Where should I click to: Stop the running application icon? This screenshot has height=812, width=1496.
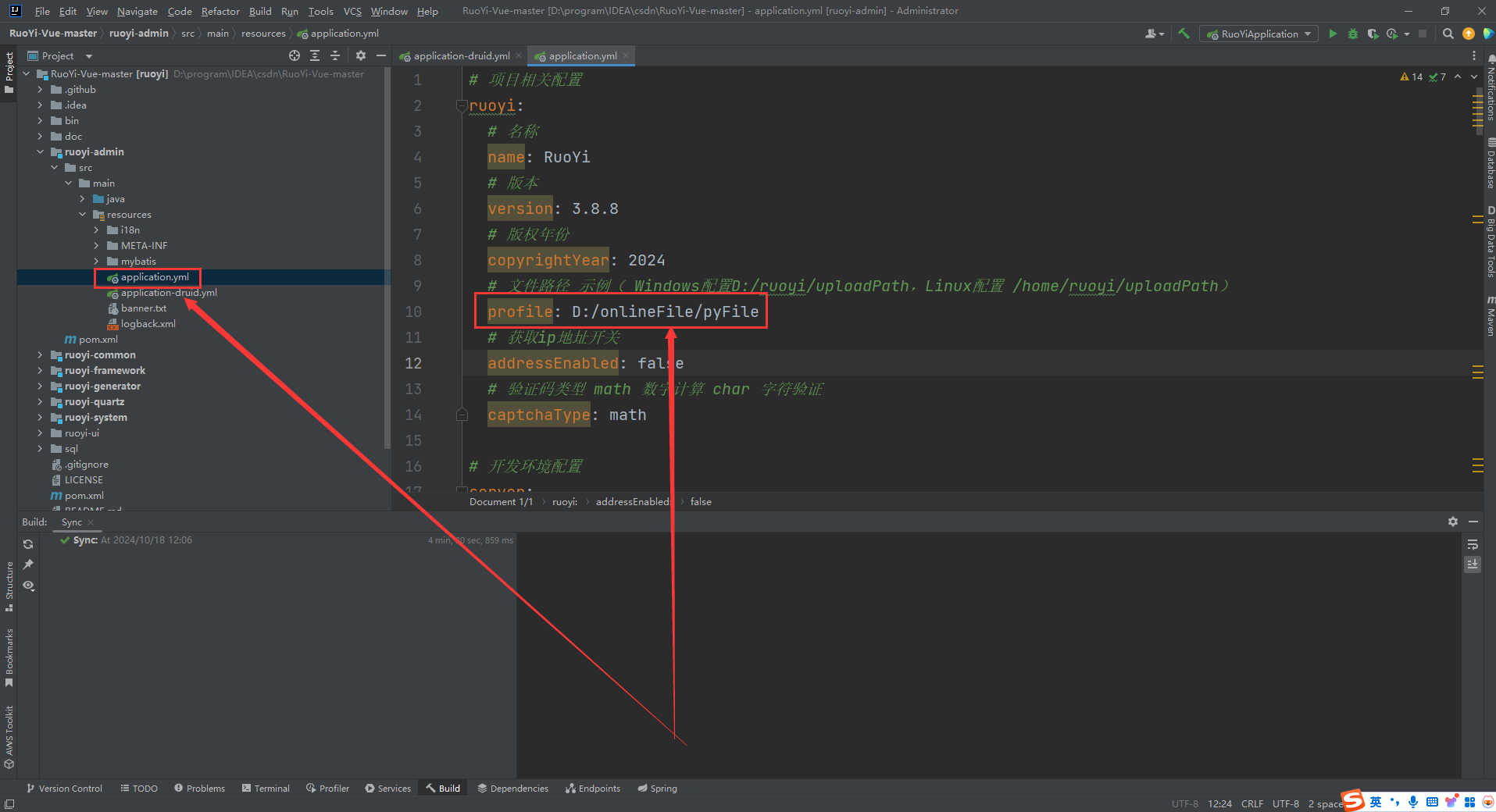click(x=1423, y=34)
